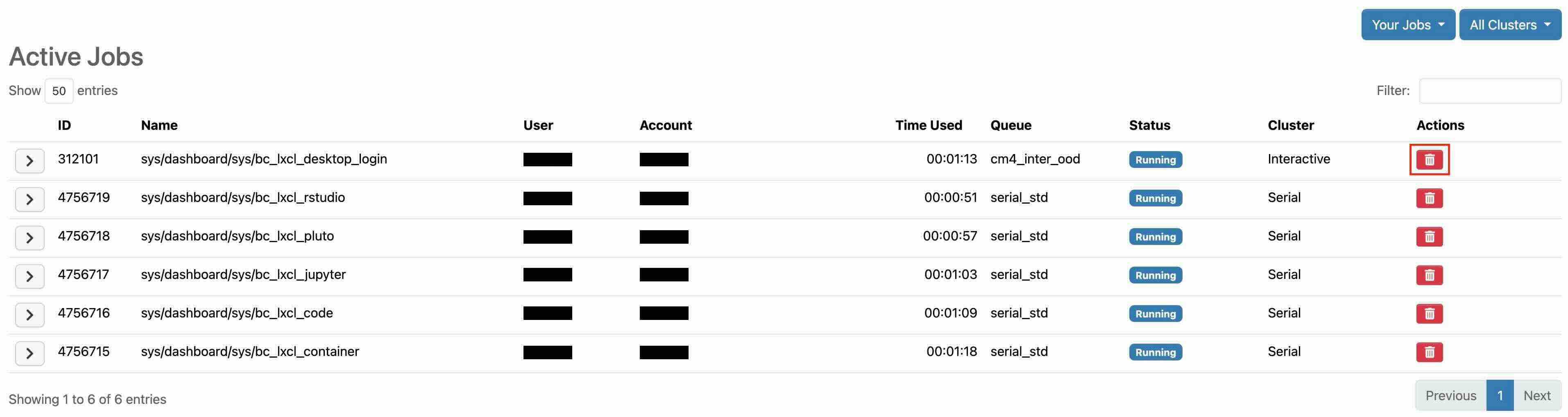Click the Previous page button
Screen dimensions: 1568x417
pos(1450,396)
